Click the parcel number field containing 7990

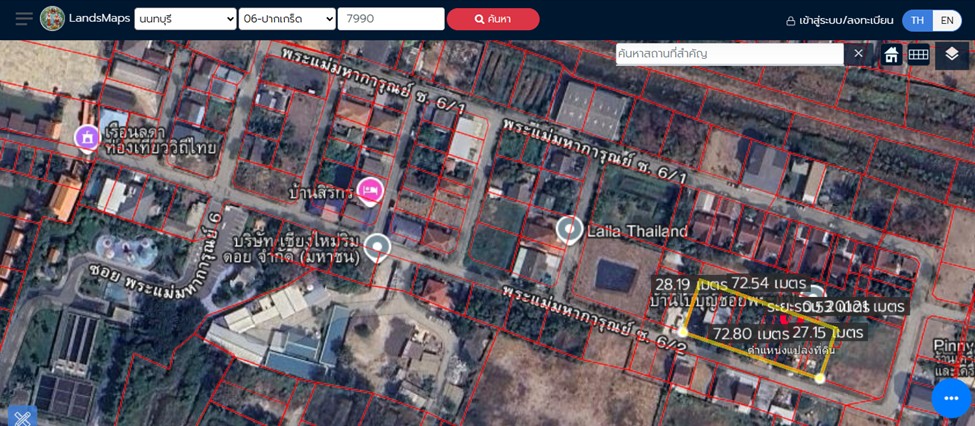pos(390,19)
